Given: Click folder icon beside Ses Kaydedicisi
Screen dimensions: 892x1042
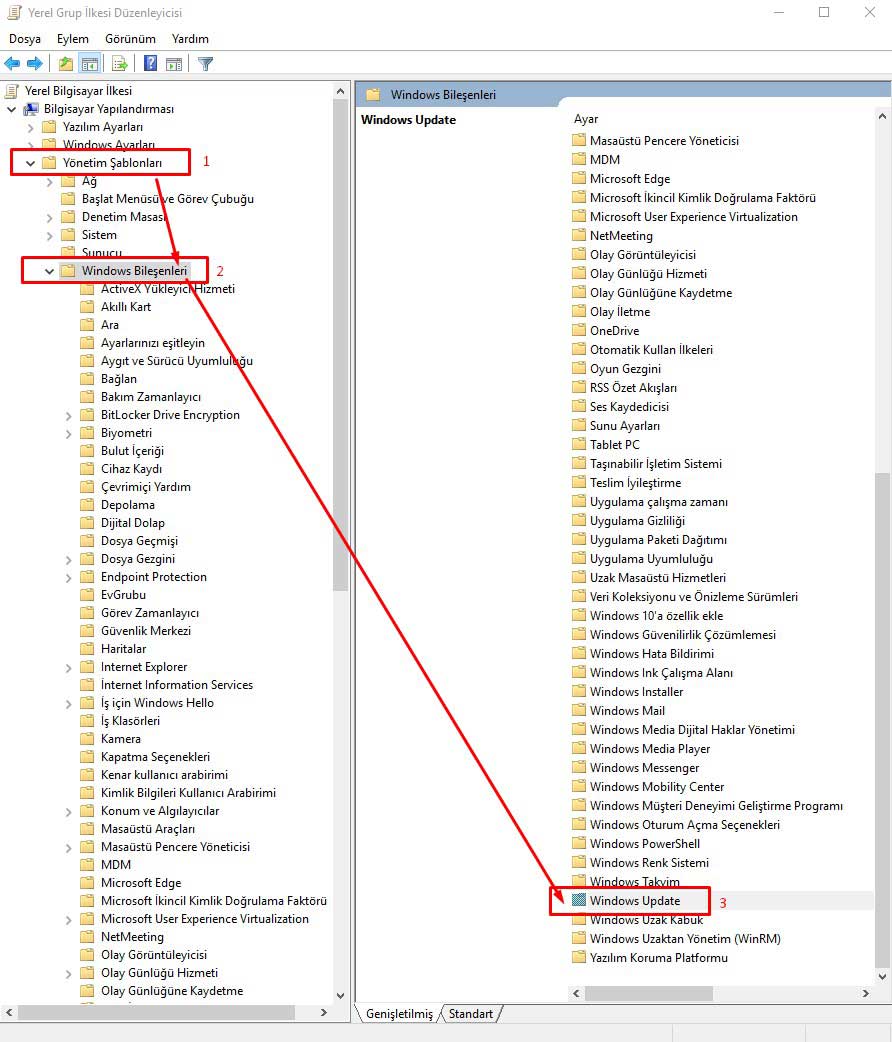Looking at the screenshot, I should [579, 407].
